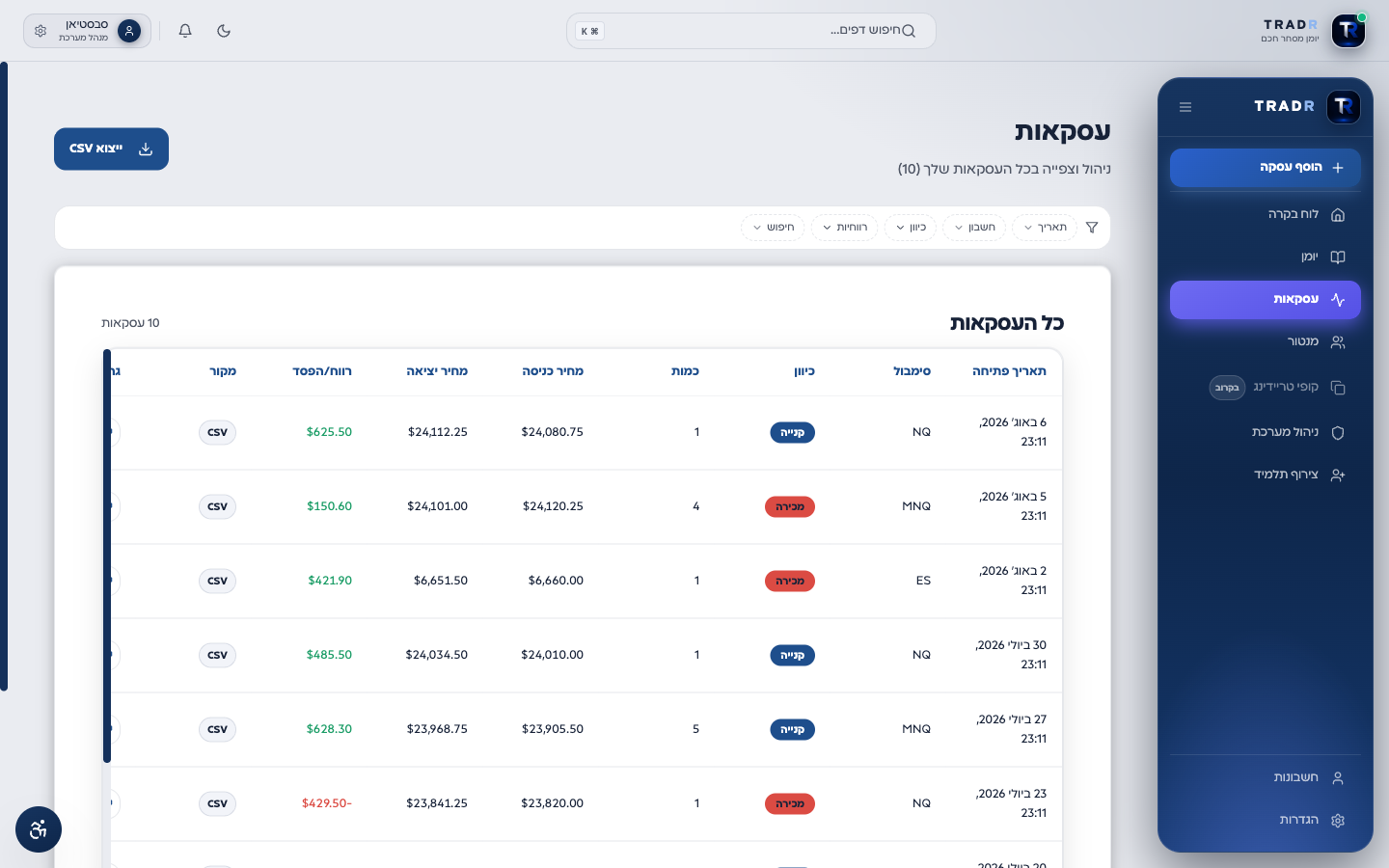The width and height of the screenshot is (1389, 868).
Task: Collapse the sidebar with the hamburger icon
Action: point(1185,107)
